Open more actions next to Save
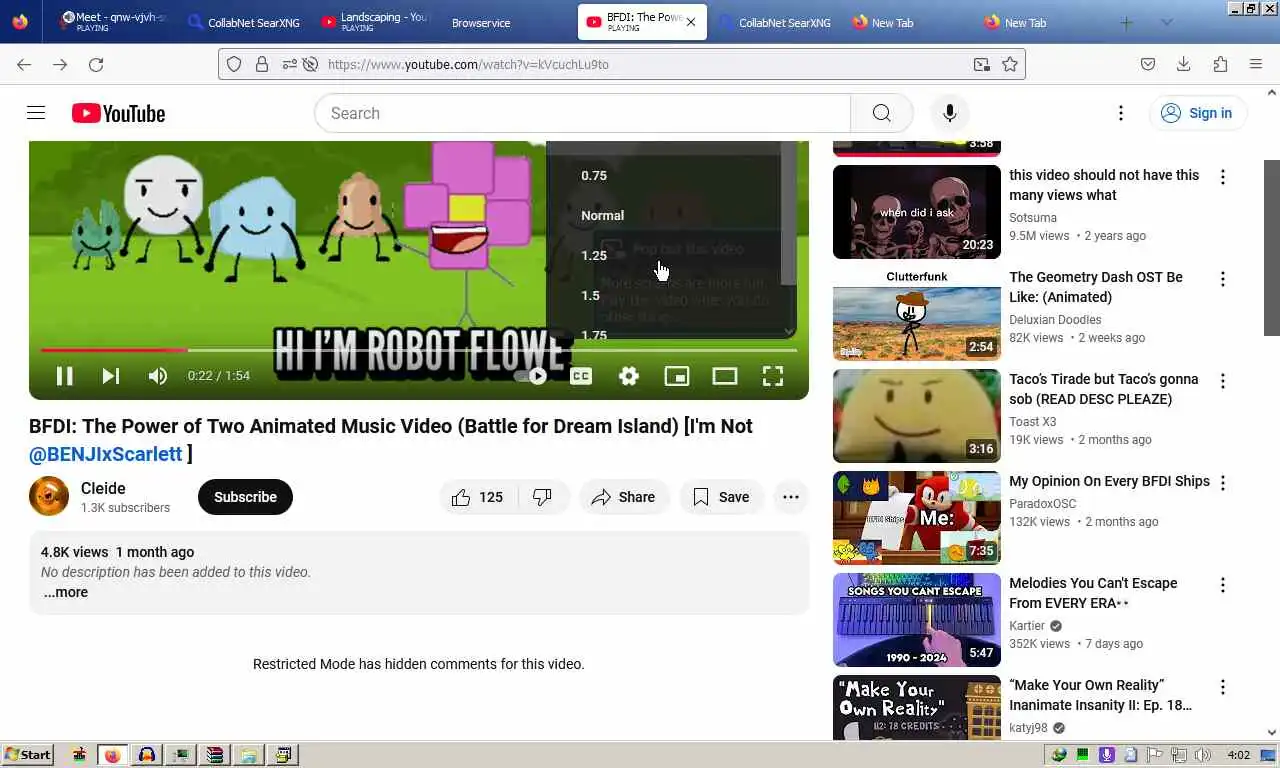This screenshot has width=1280, height=768. [790, 497]
